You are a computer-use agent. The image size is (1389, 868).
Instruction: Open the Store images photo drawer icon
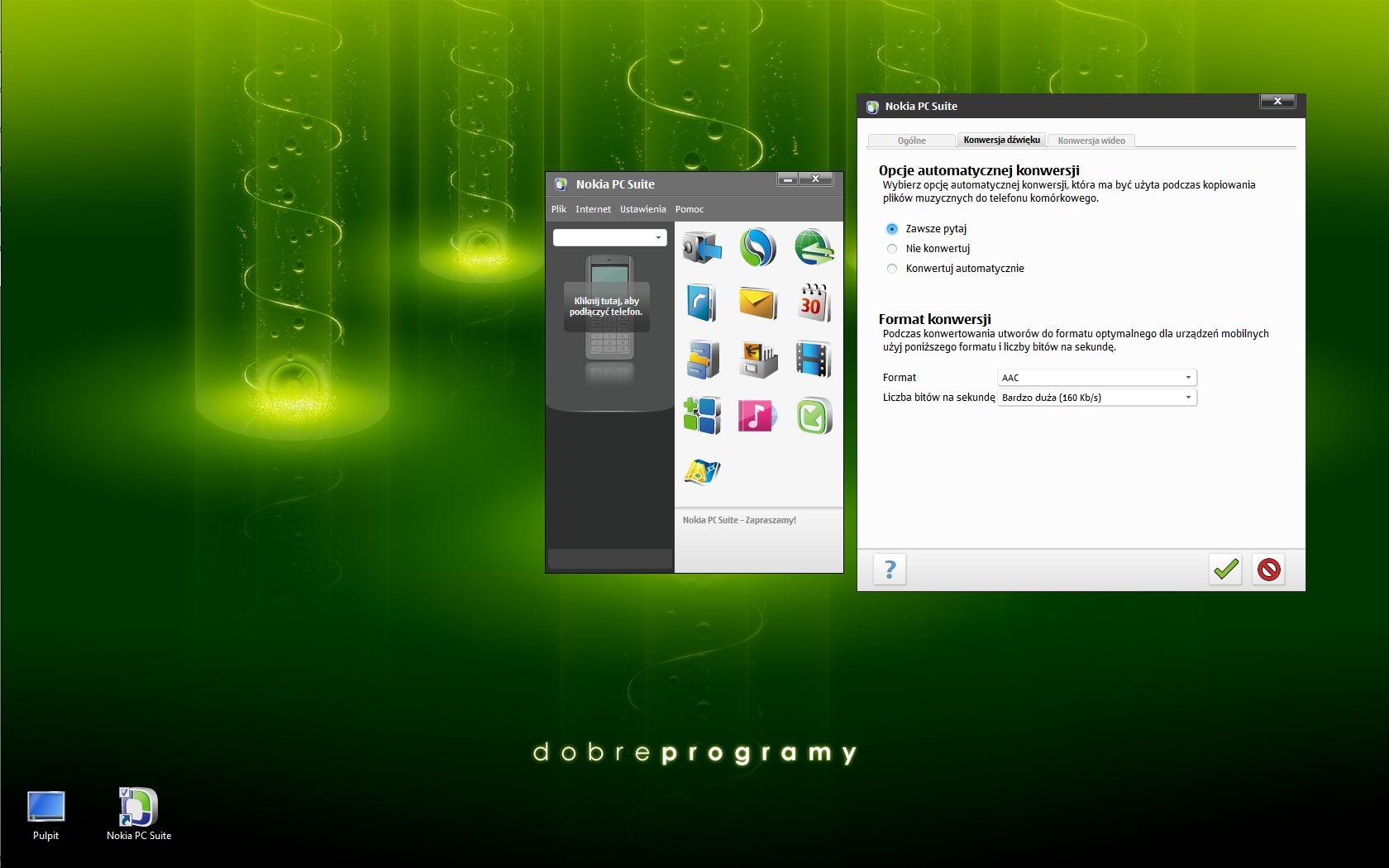pos(757,360)
